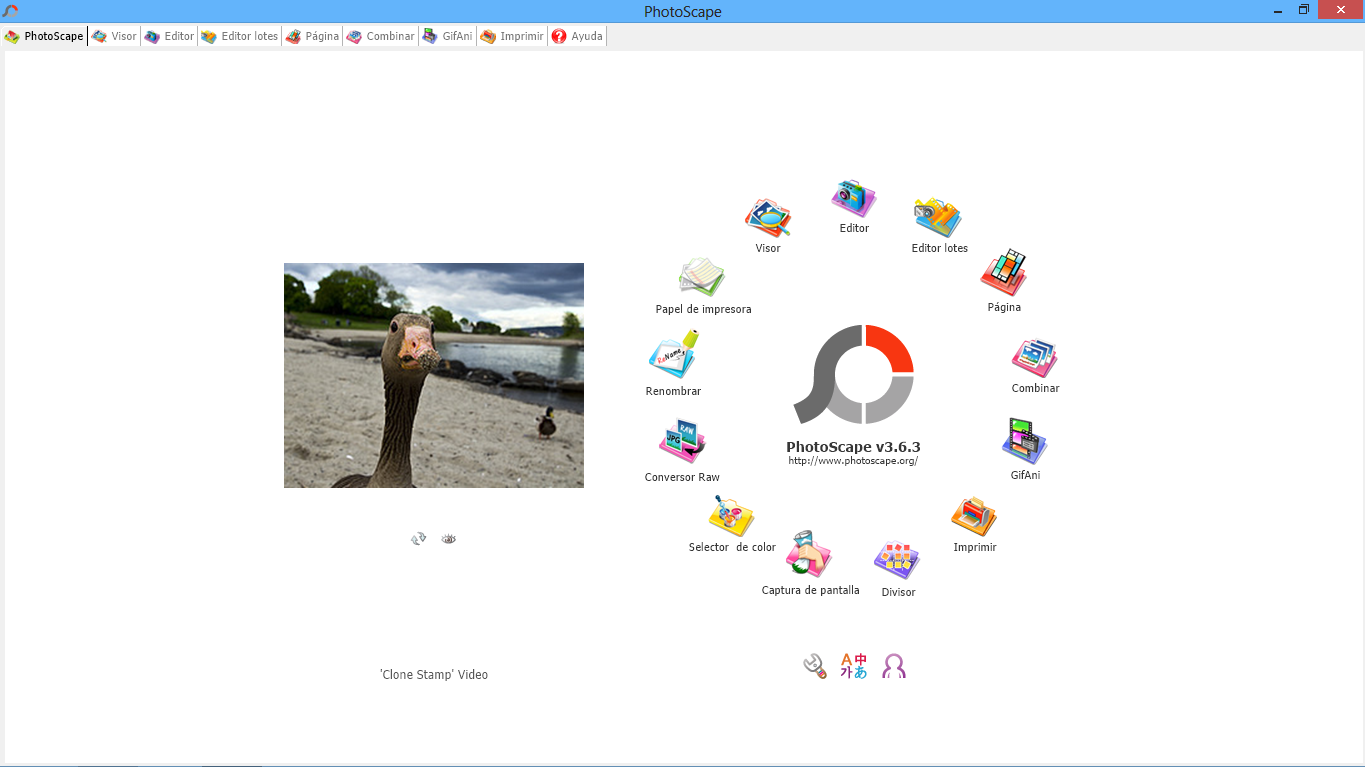Image resolution: width=1365 pixels, height=767 pixels.
Task: Open the Combinar icon
Action: (1035, 358)
